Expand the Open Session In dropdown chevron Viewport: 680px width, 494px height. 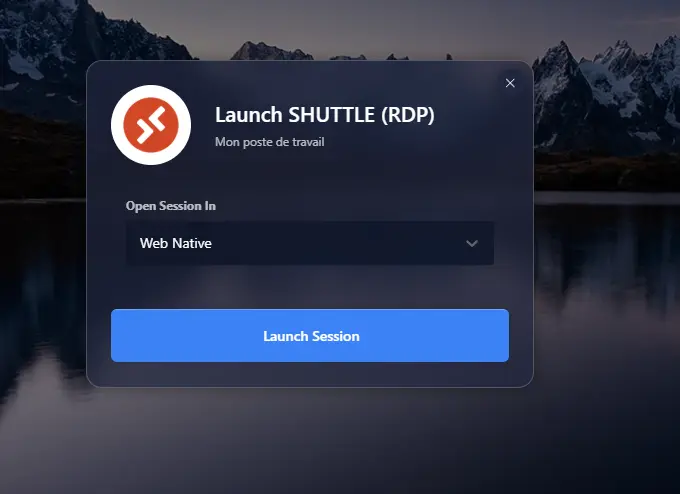[x=472, y=243]
